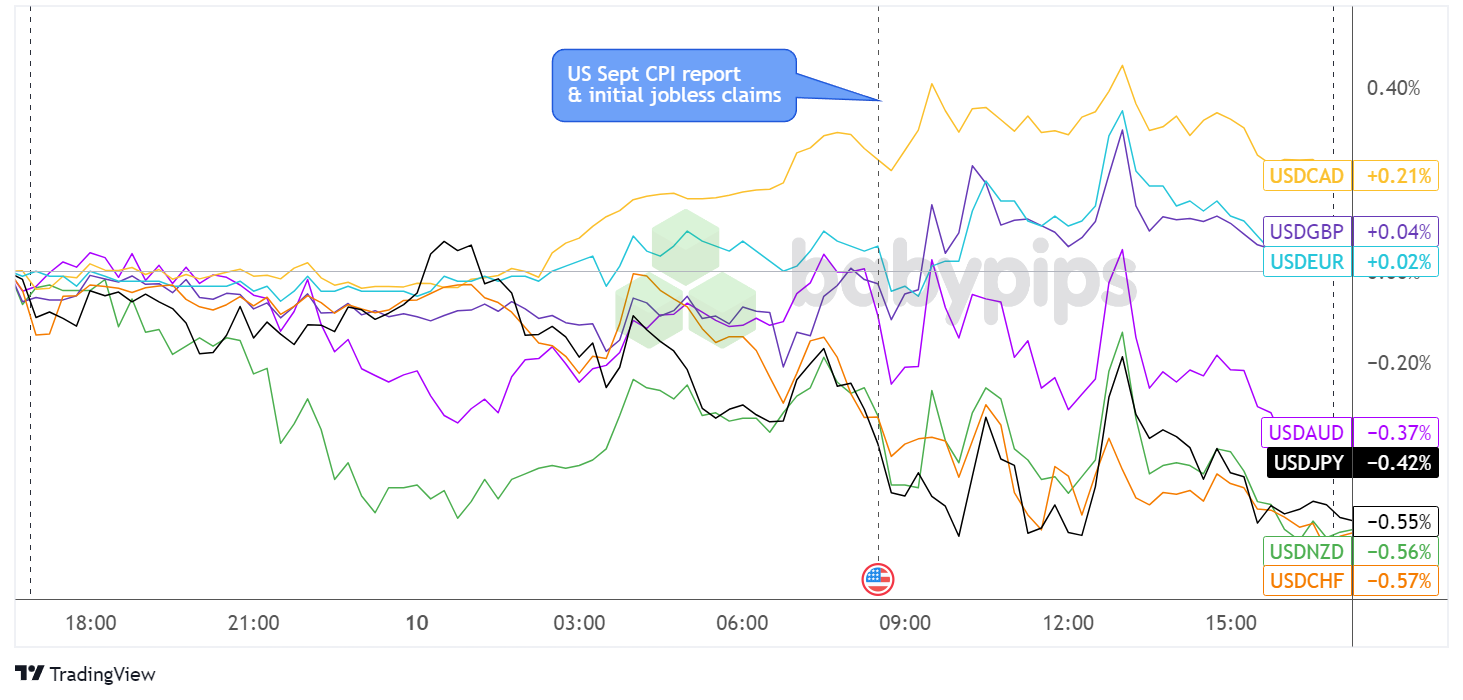Select the USDCAD series label

1307,176
